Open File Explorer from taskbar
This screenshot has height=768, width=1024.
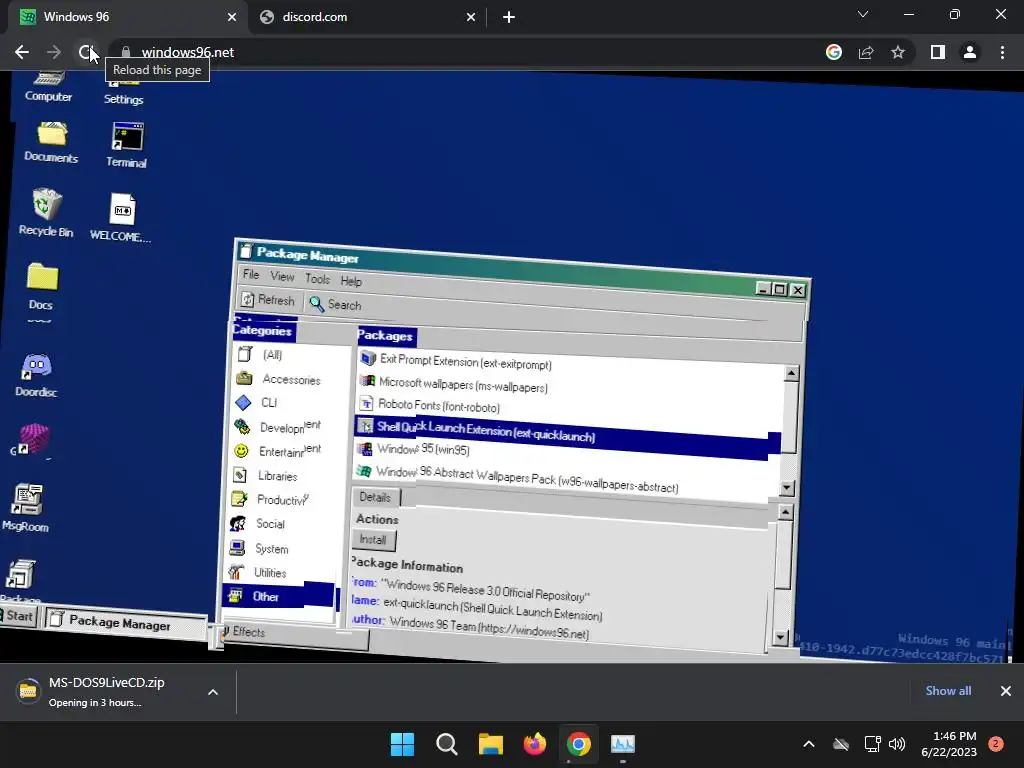pyautogui.click(x=490, y=744)
